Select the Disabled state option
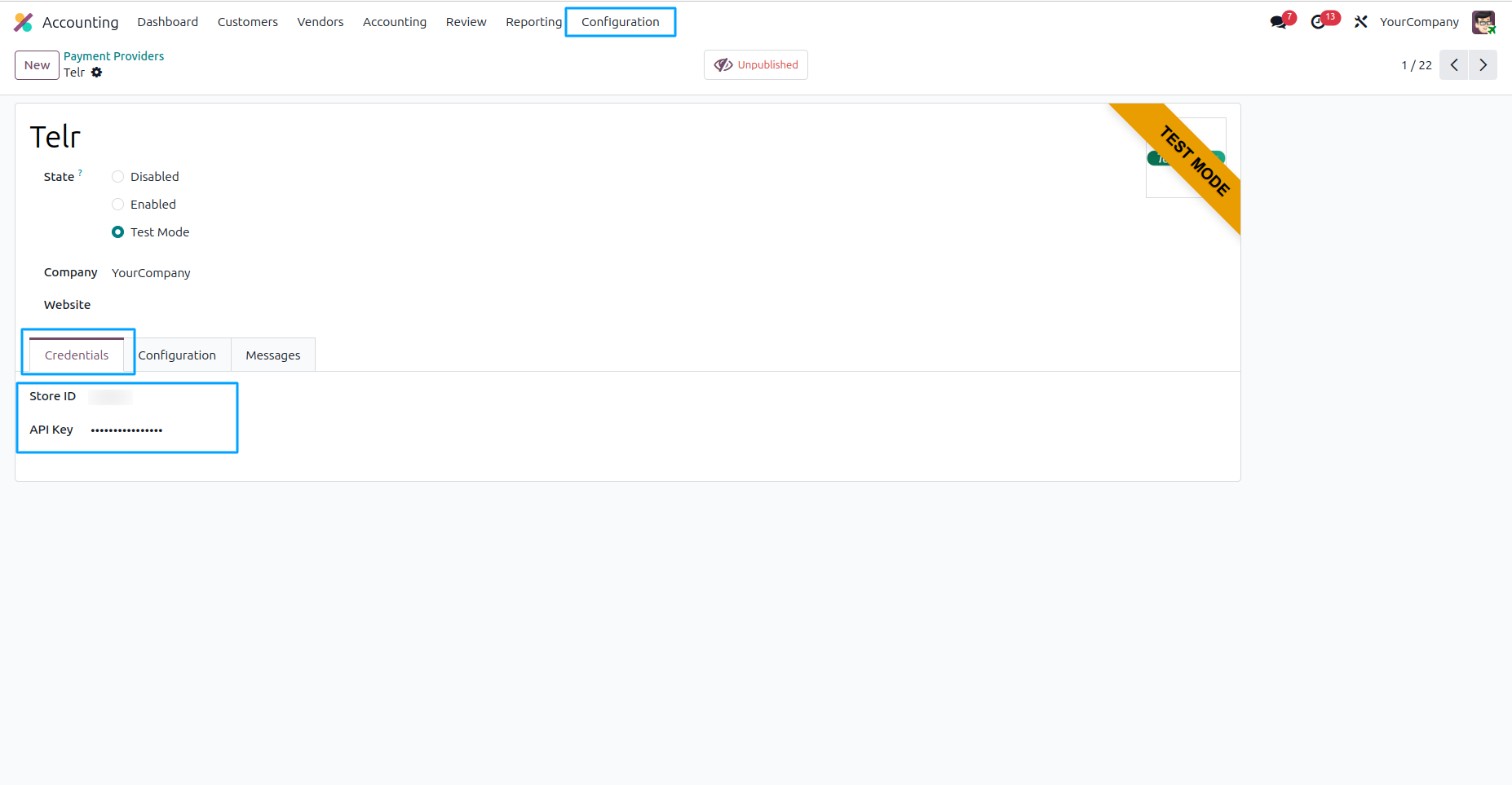Image resolution: width=1512 pixels, height=785 pixels. (117, 176)
